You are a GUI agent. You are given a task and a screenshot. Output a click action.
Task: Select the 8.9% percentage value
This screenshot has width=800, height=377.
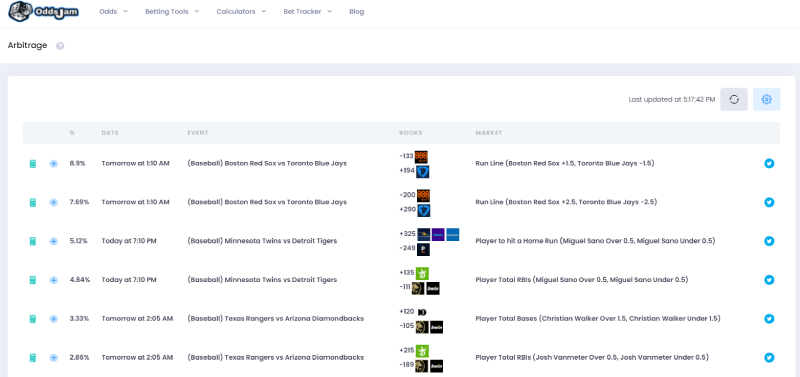click(x=78, y=164)
